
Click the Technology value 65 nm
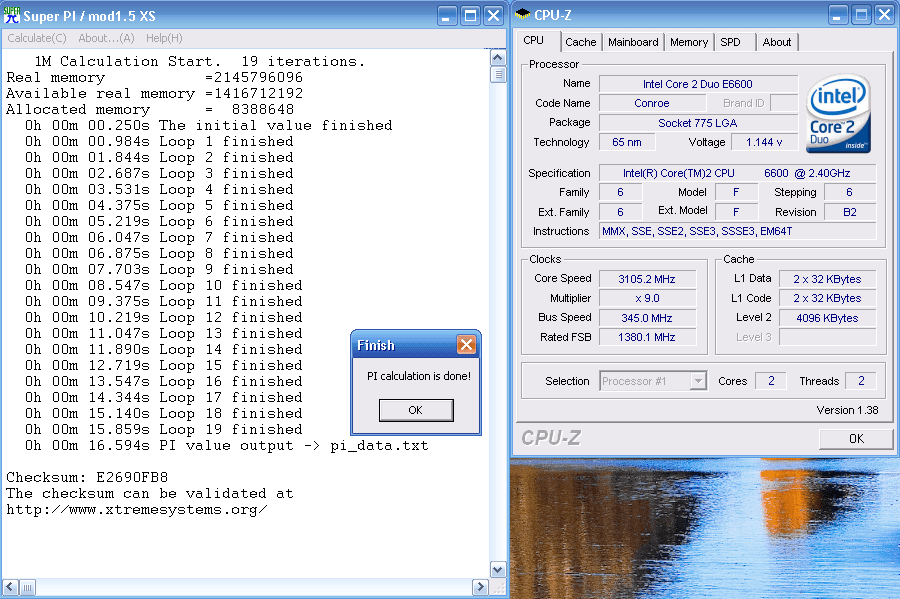click(627, 142)
